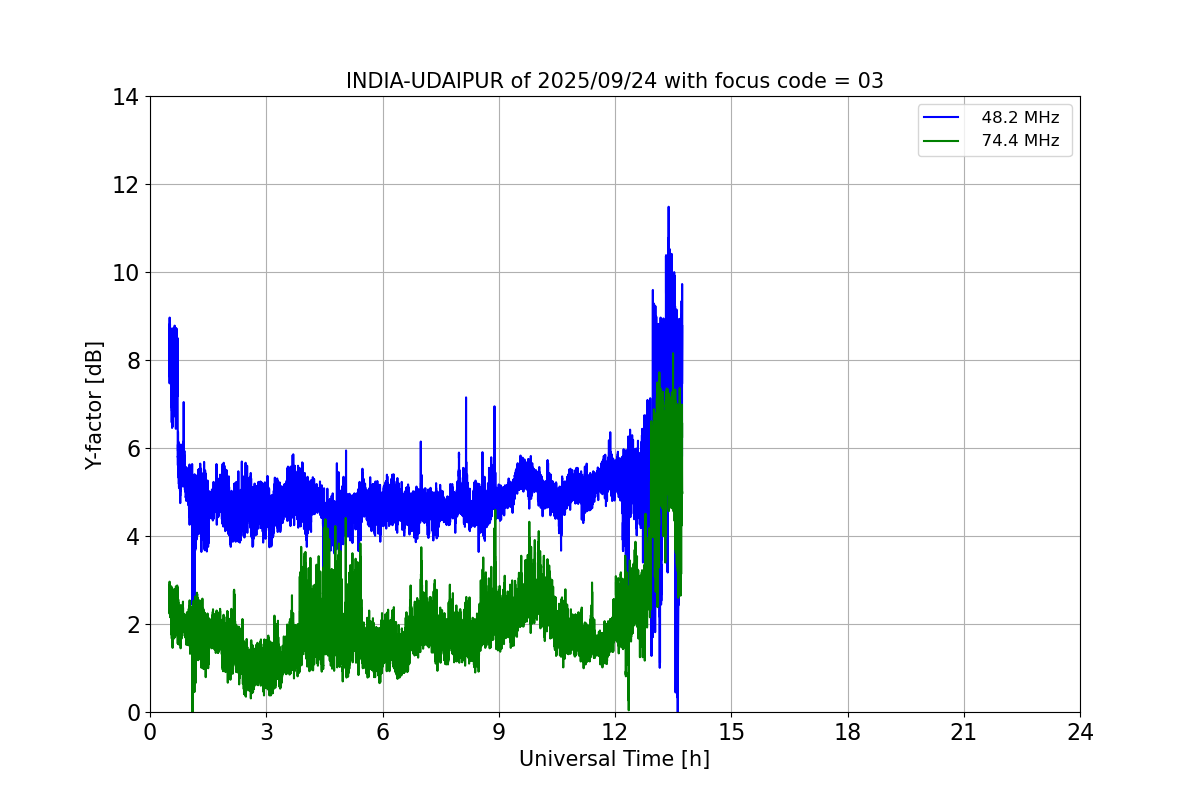
Task: Select y-axis tick label '6'
Action: (132, 449)
